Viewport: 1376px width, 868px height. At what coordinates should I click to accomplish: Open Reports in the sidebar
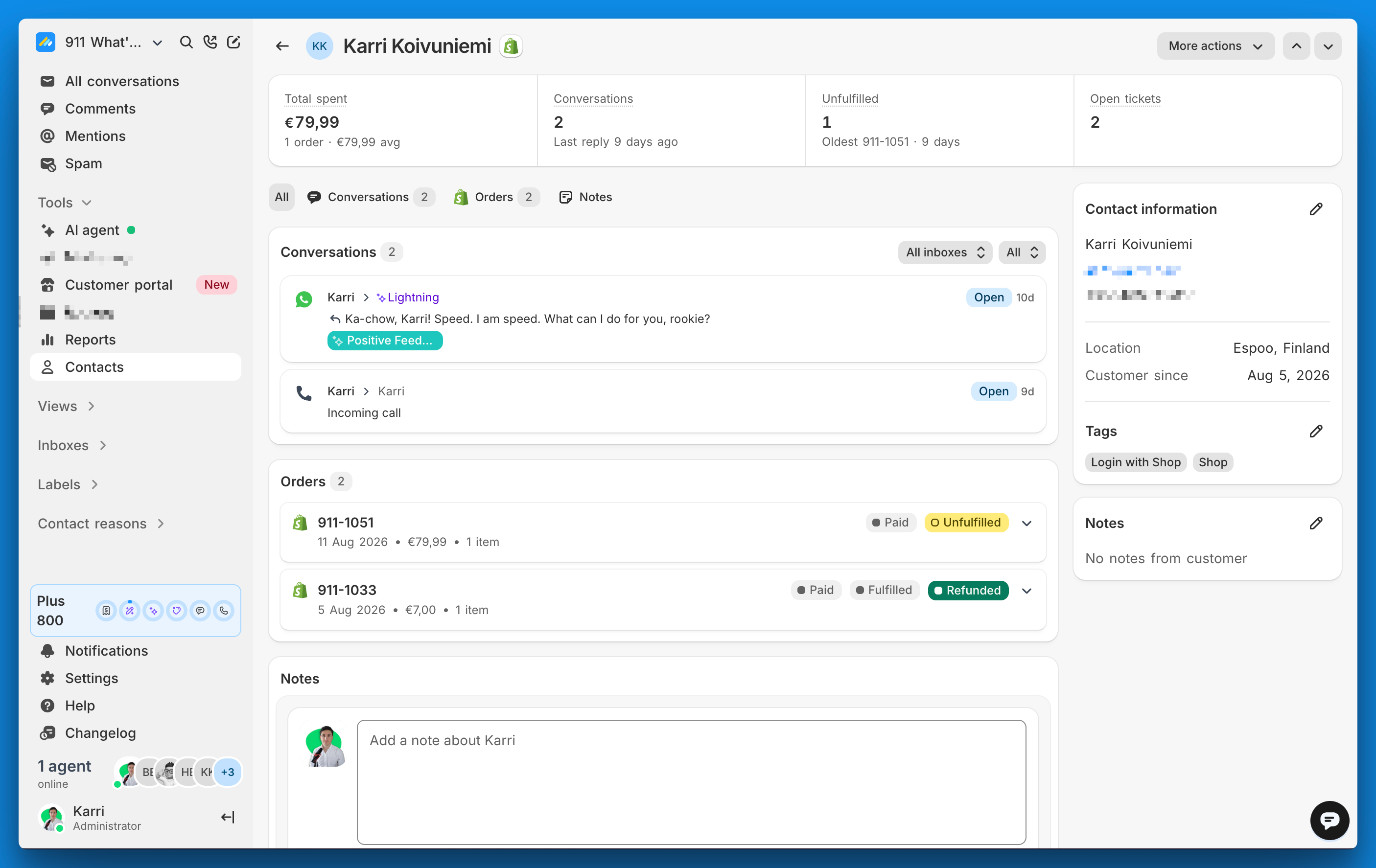coord(136,340)
